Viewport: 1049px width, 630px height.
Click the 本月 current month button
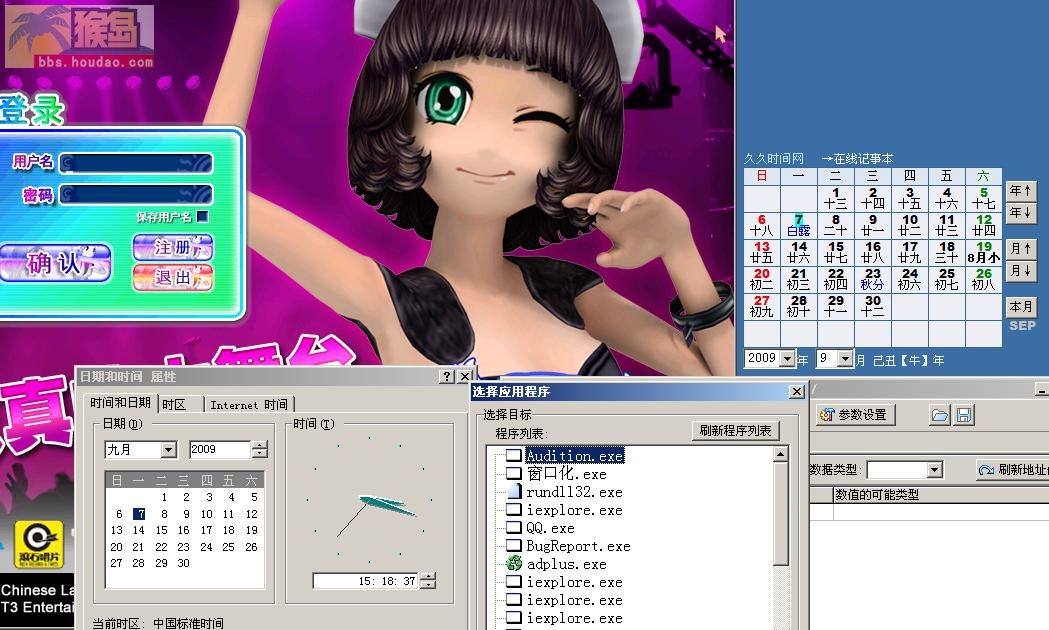[1021, 307]
